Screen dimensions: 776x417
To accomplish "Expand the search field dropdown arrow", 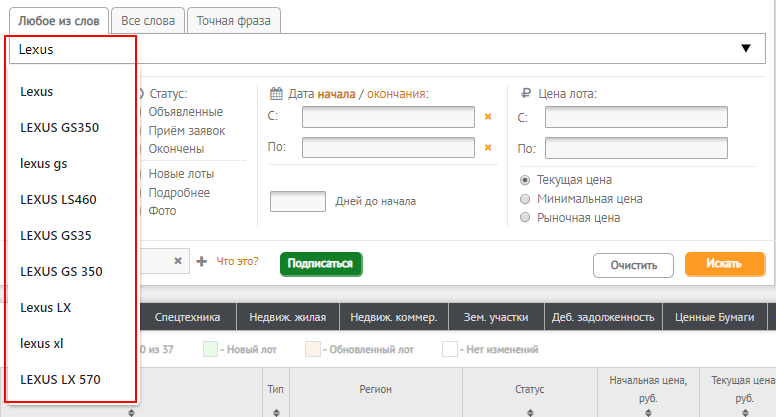I will coord(746,48).
